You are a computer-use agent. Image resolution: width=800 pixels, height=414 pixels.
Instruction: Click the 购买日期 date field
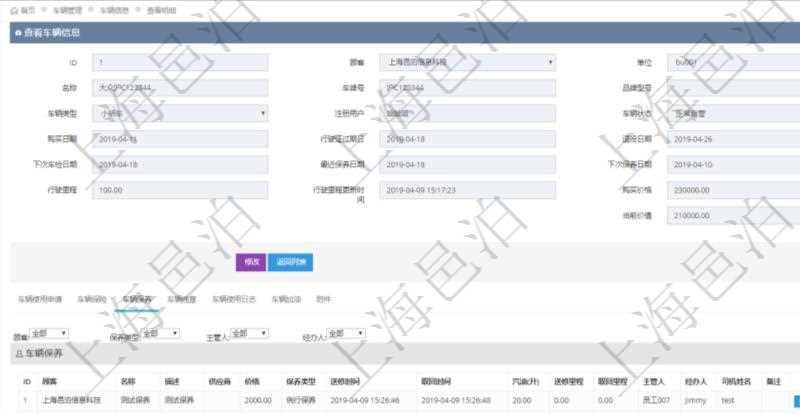click(179, 138)
